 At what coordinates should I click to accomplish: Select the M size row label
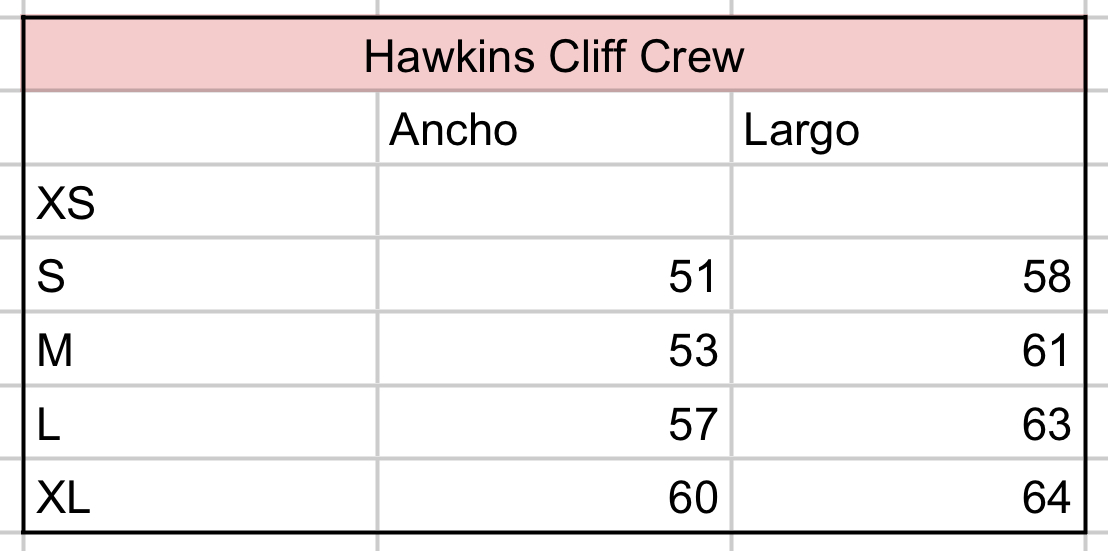tap(200, 350)
